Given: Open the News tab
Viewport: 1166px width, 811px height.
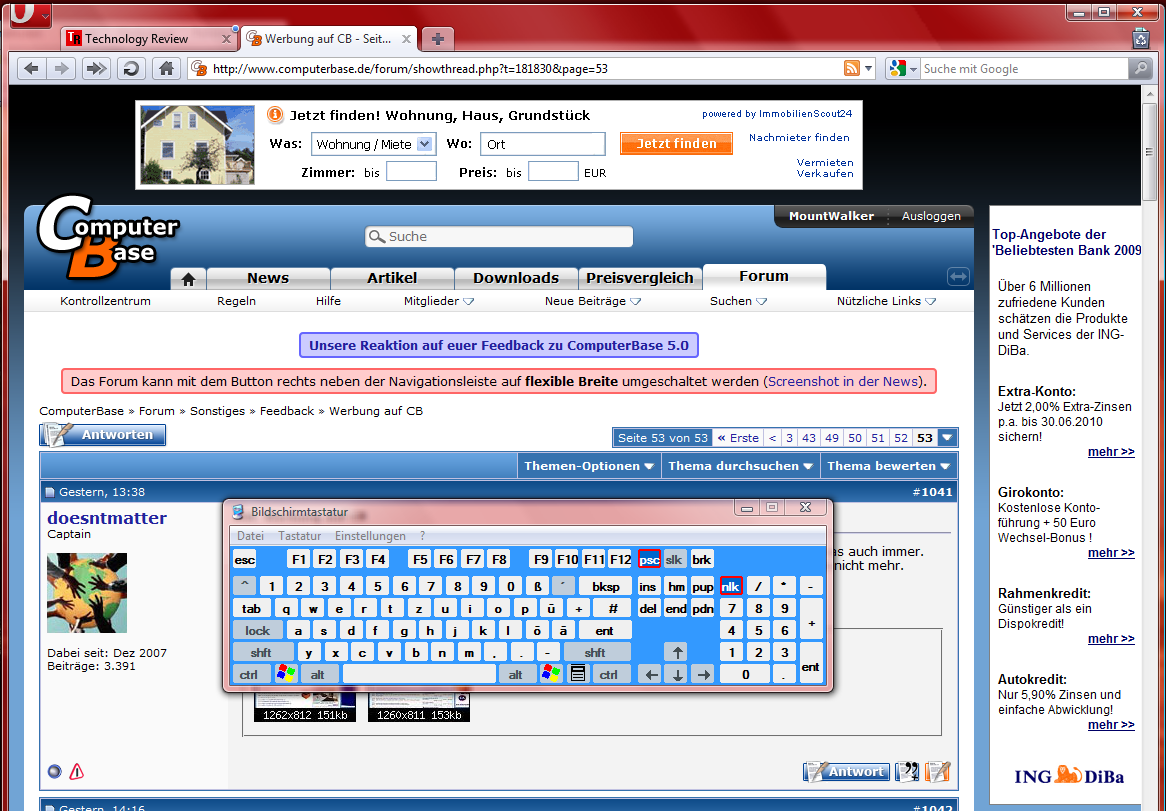Looking at the screenshot, I should (x=268, y=278).
